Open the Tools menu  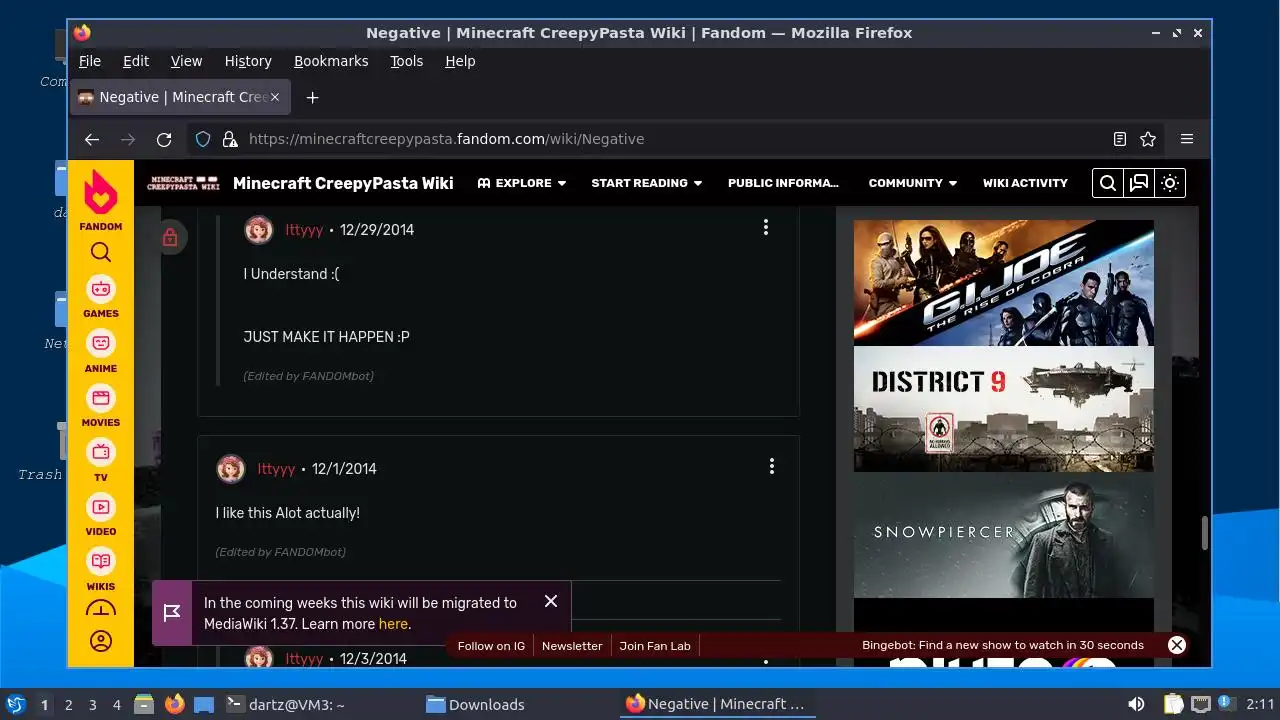(407, 61)
